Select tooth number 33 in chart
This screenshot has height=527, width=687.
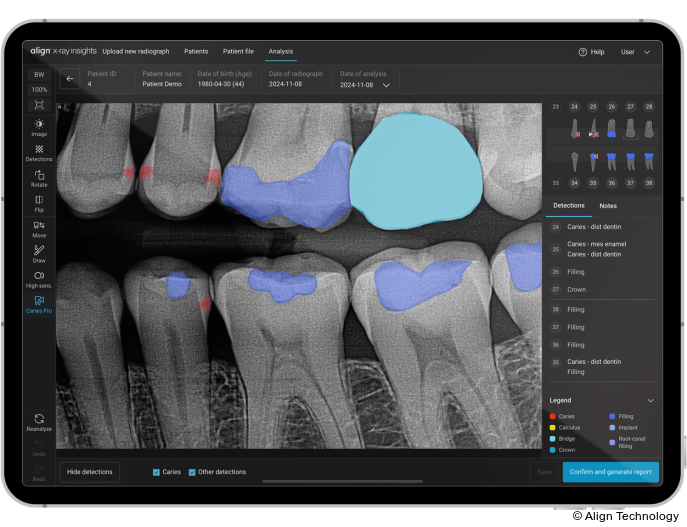point(556,183)
